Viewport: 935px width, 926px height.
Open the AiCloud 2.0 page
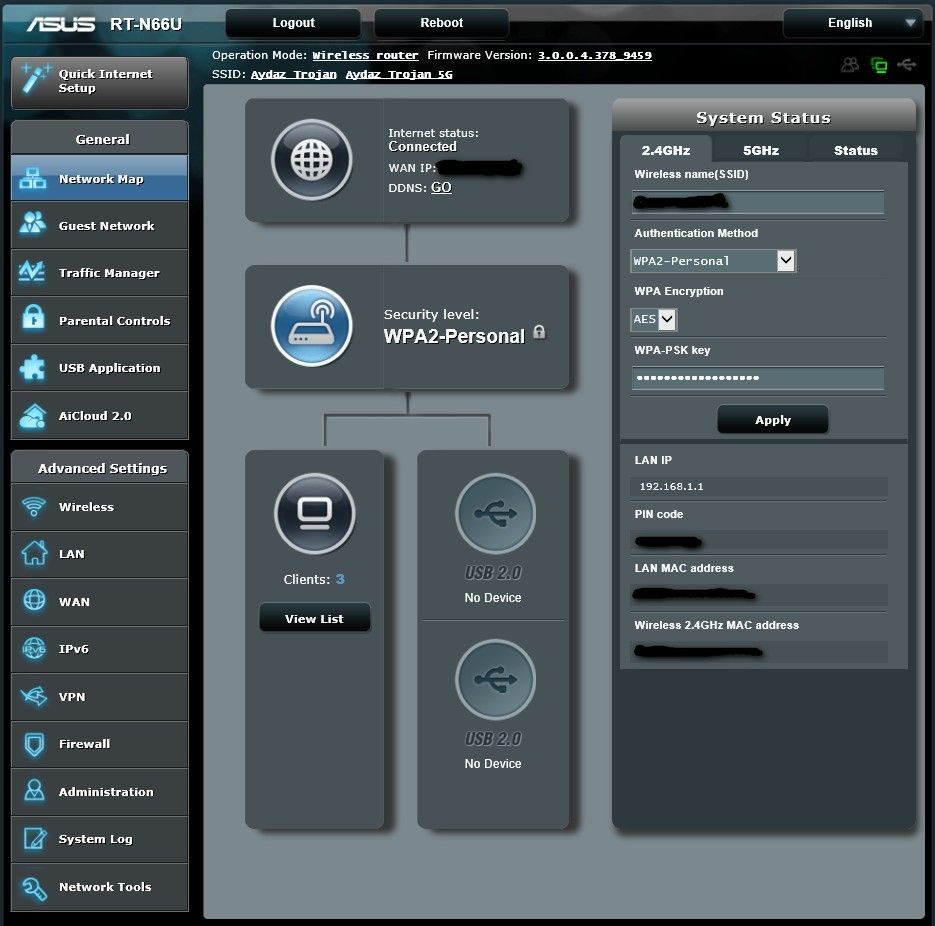100,415
